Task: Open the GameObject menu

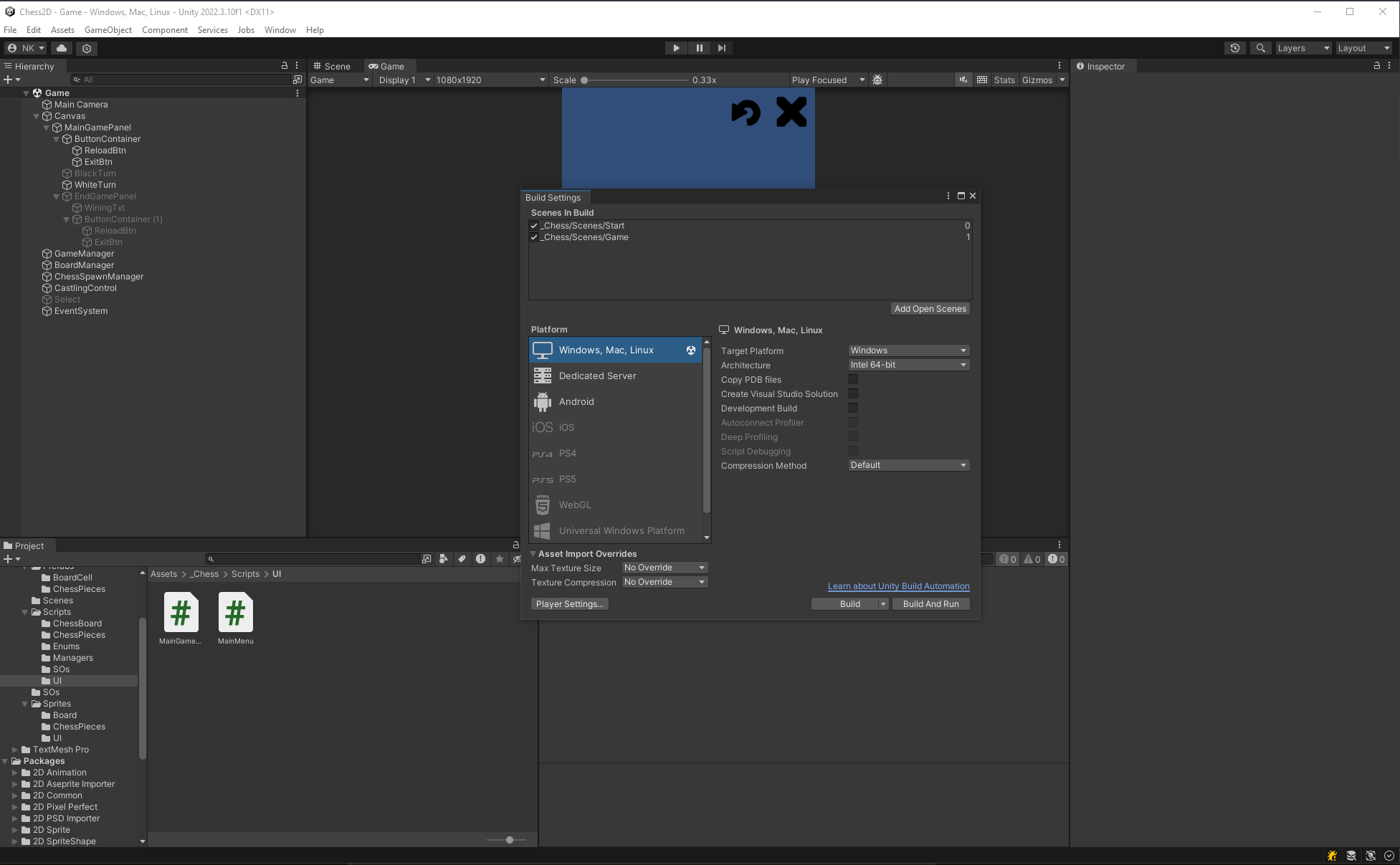Action: [x=108, y=30]
